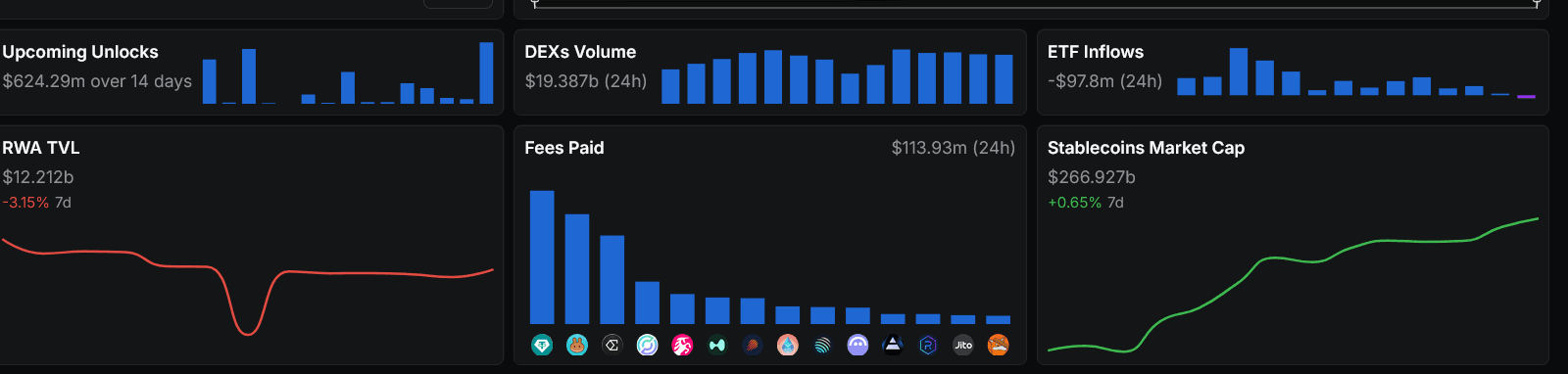Screen dimensions: 1568x374
Task: Open the RWA TVL card title
Action: [41, 148]
